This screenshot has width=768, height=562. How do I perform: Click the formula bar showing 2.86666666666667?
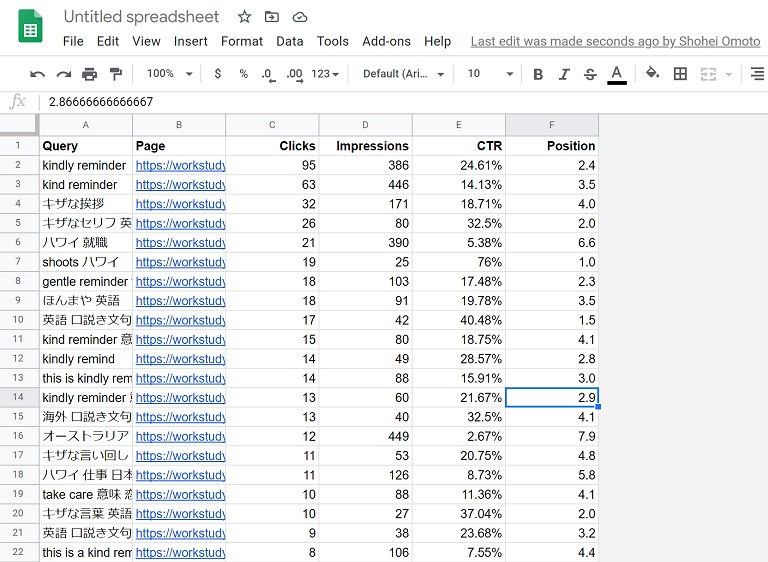pyautogui.click(x=300, y=102)
